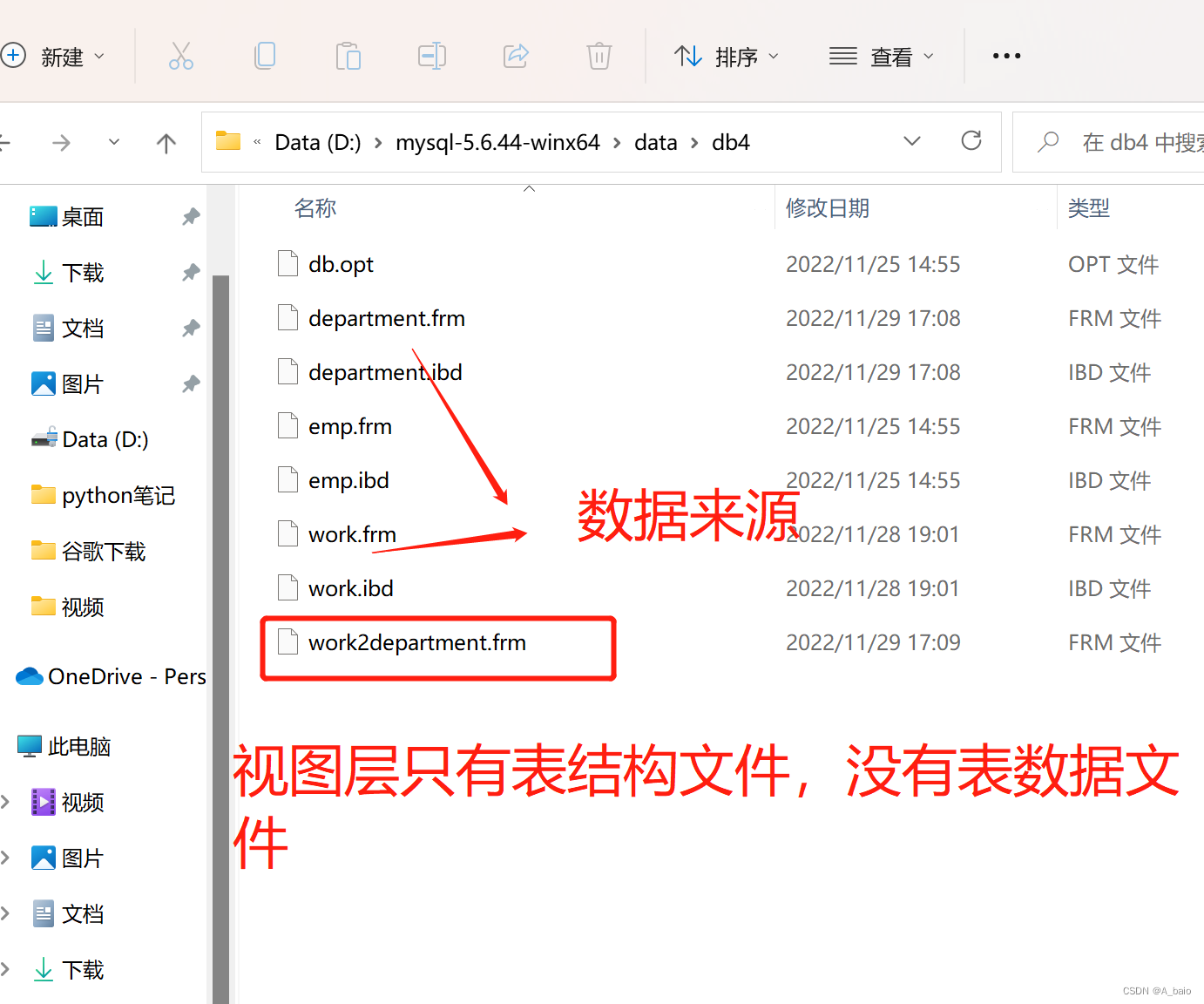Open the New item menu
Screen dimensions: 1204x1004
pos(54,57)
